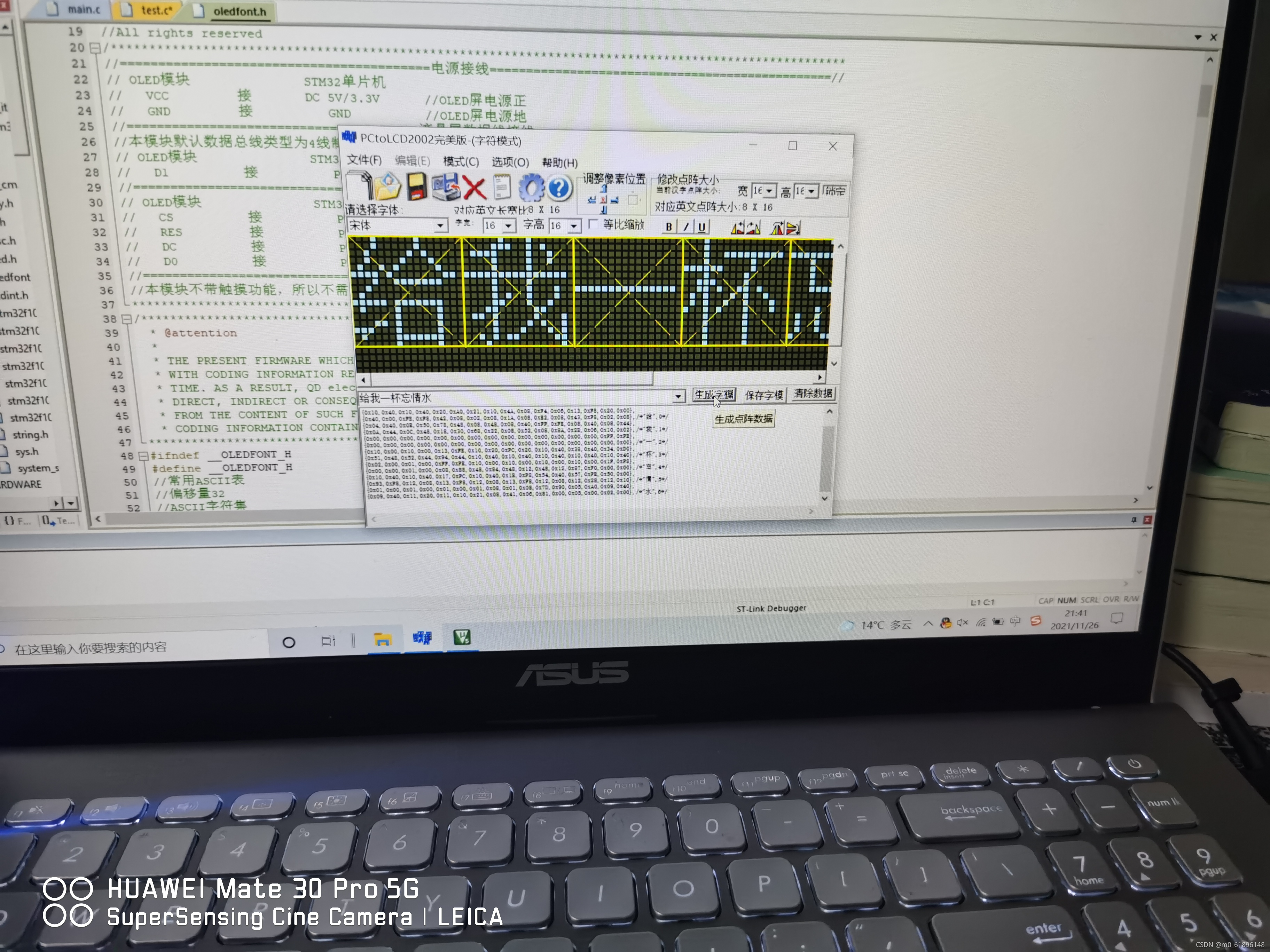This screenshot has height=952, width=1270.
Task: Click the yellow floppy disk save icon
Action: coord(417,187)
